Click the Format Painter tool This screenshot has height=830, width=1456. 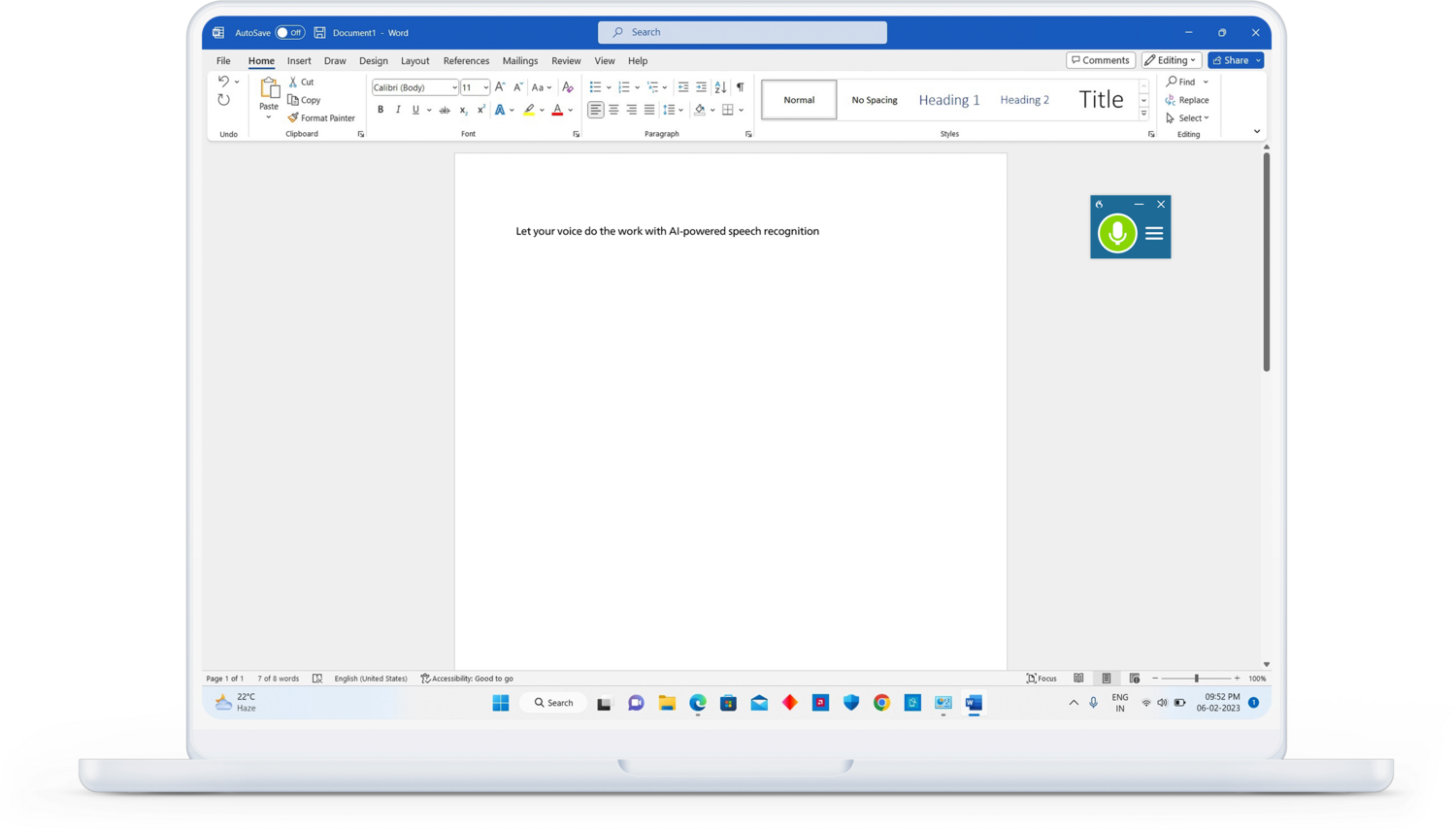tap(321, 117)
